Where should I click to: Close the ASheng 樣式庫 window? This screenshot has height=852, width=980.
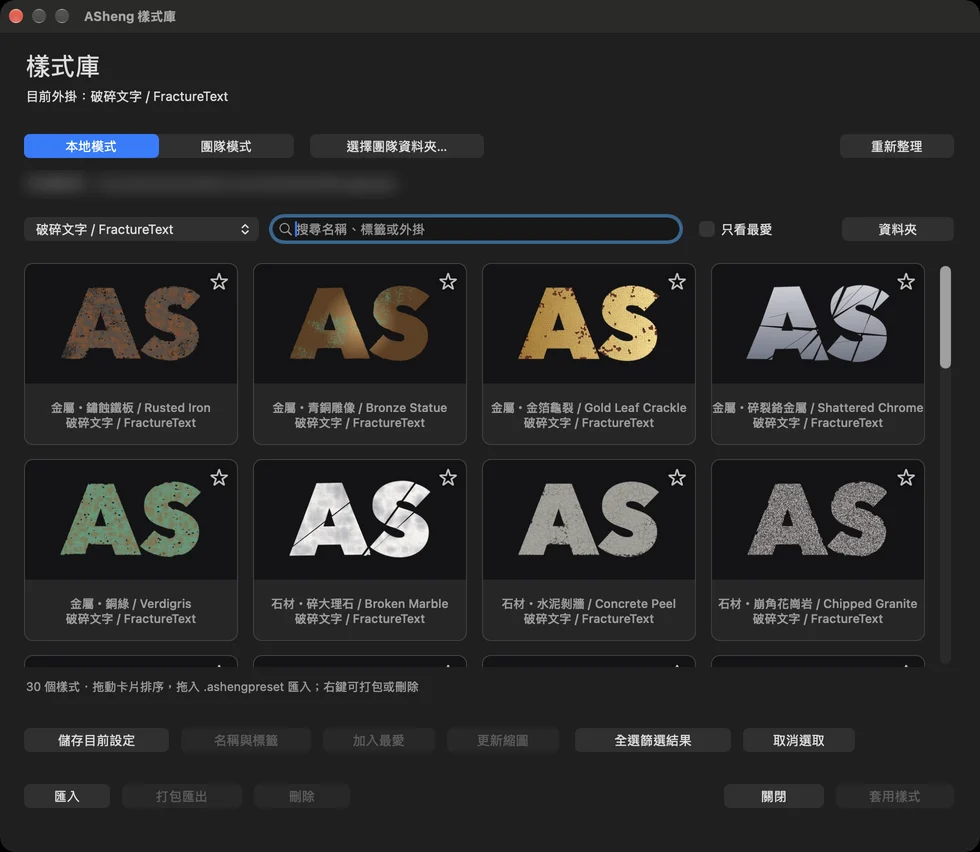point(16,16)
